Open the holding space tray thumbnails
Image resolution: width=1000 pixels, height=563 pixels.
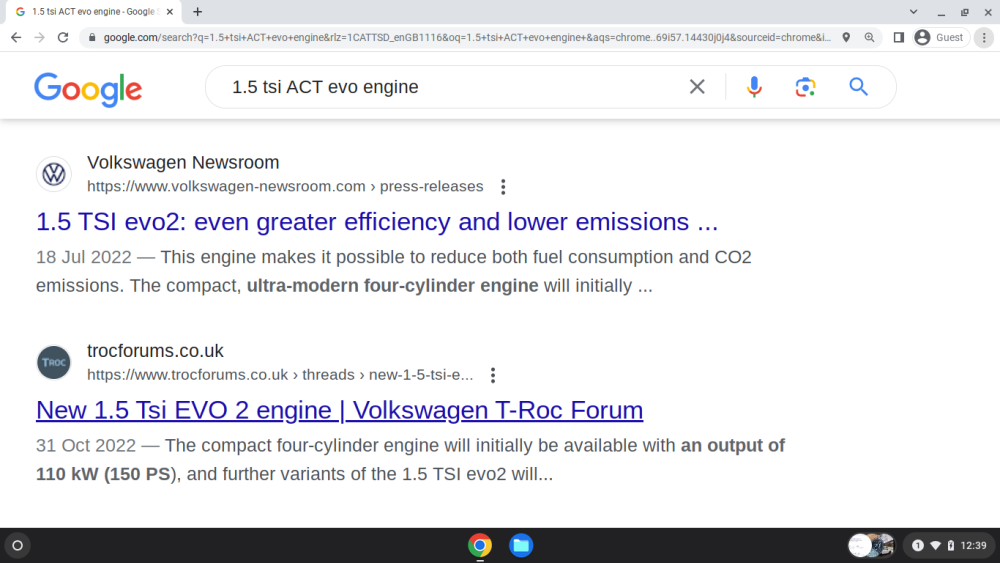click(x=871, y=545)
